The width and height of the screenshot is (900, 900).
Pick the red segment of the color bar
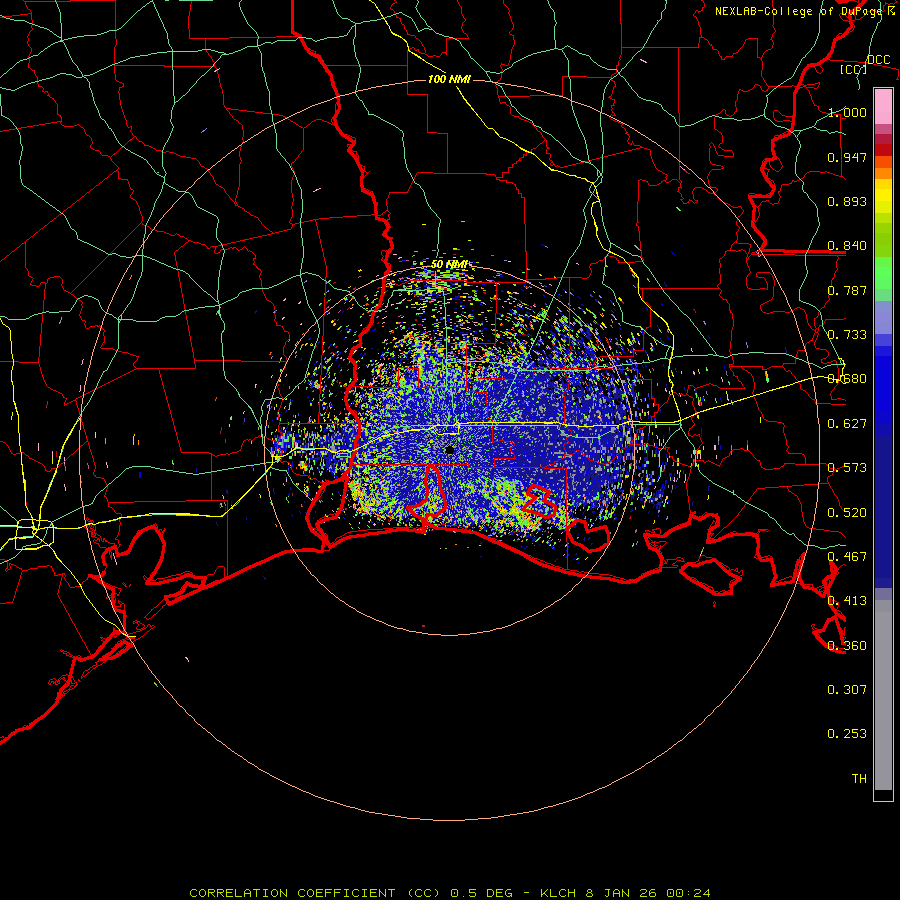click(x=883, y=150)
